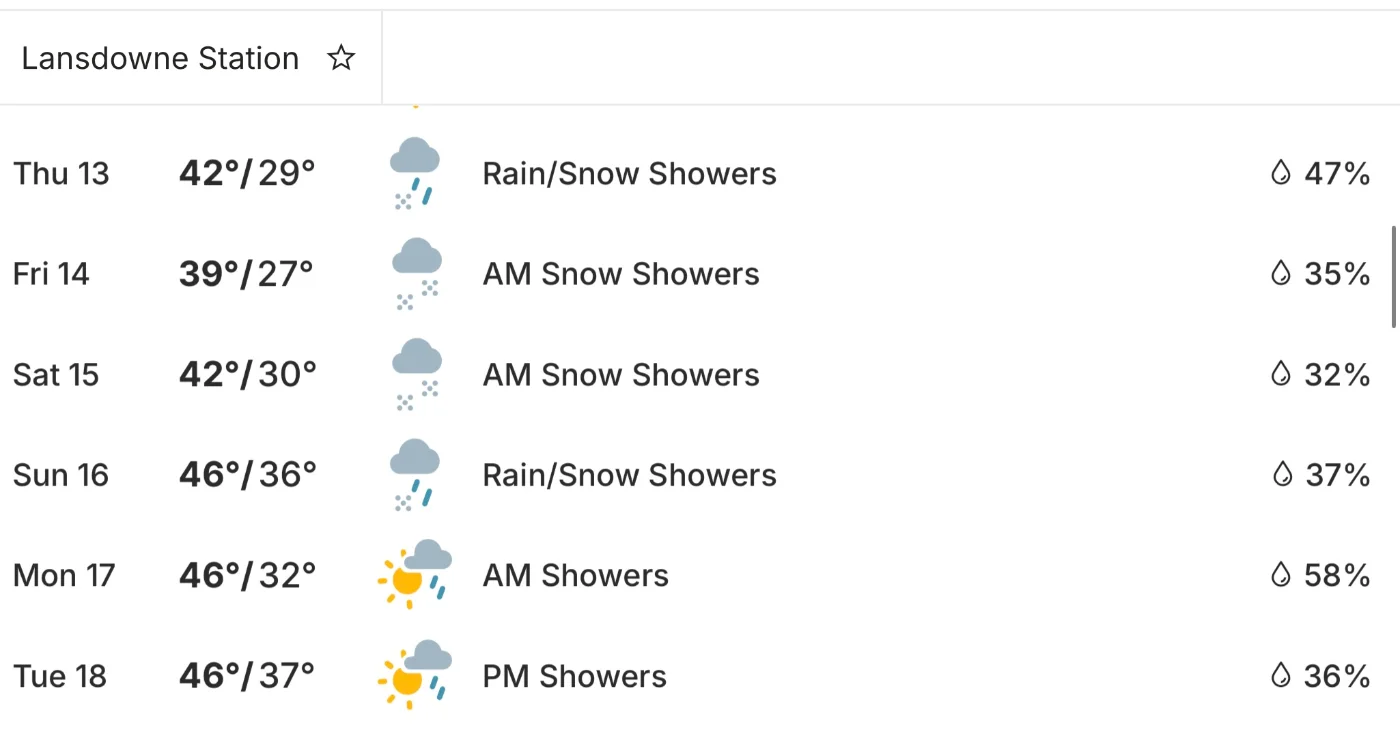Open the Lansdowne Station location tab
This screenshot has height=753, width=1400.
(x=160, y=59)
